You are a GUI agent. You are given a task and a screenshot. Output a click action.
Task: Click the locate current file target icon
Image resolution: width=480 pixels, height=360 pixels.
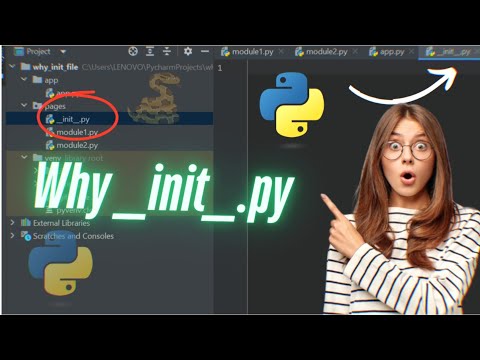click(x=133, y=51)
